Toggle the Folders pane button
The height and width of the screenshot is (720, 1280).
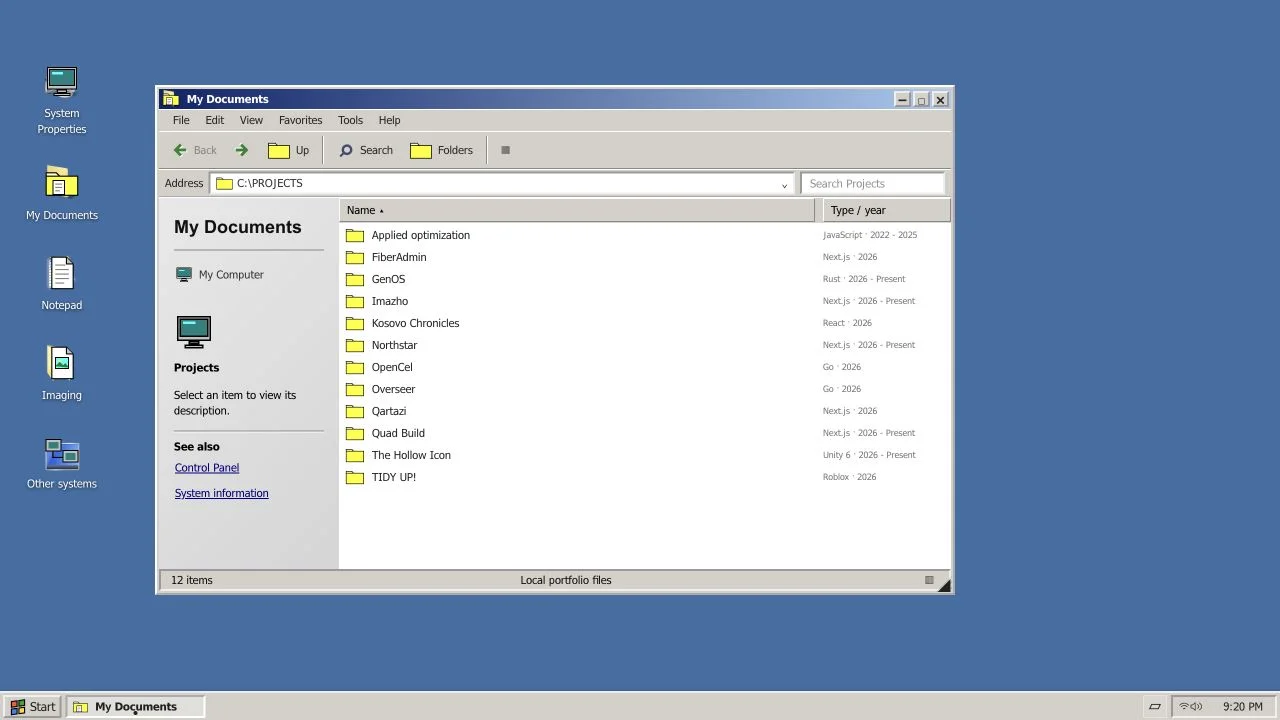coord(441,150)
